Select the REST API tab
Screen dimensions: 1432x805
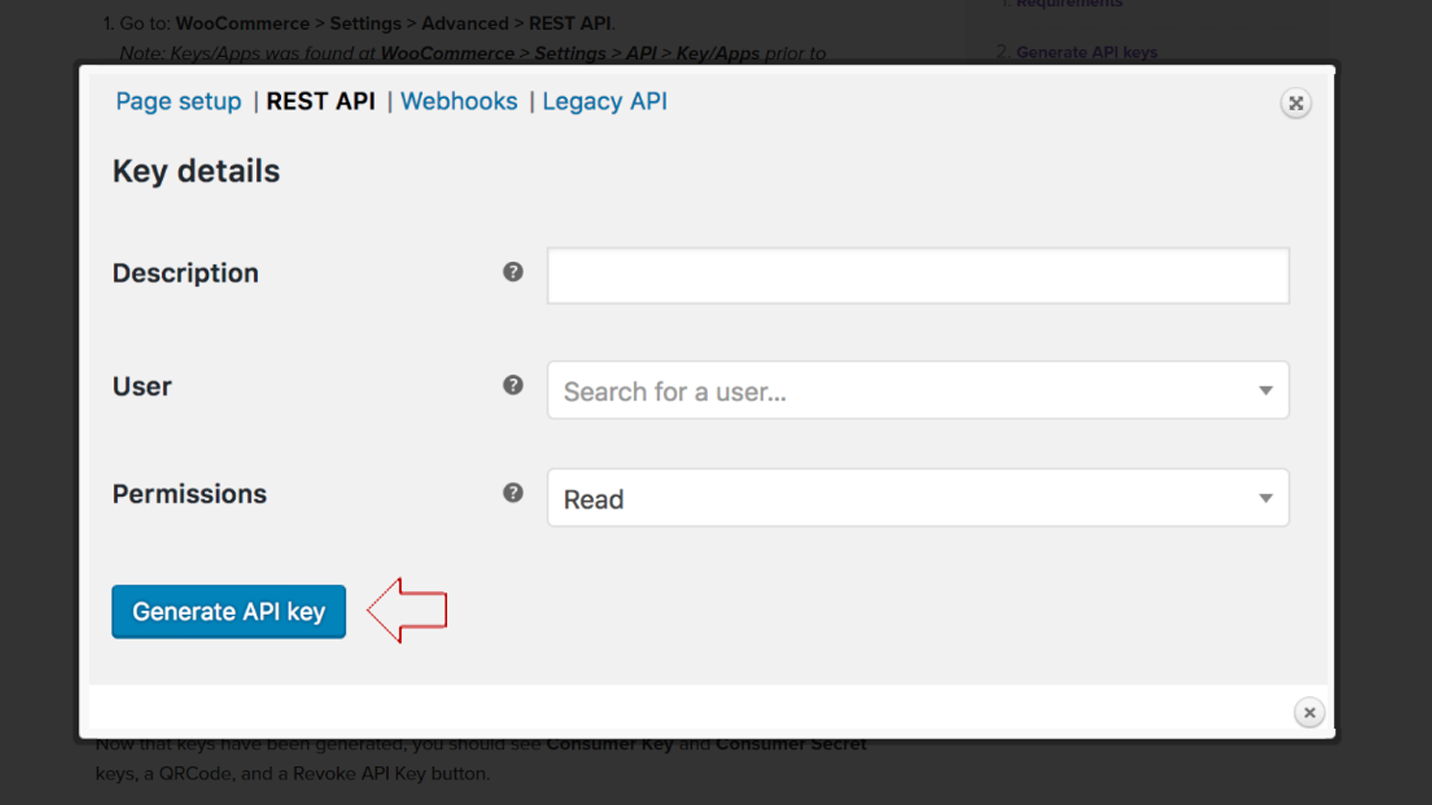[x=321, y=102]
